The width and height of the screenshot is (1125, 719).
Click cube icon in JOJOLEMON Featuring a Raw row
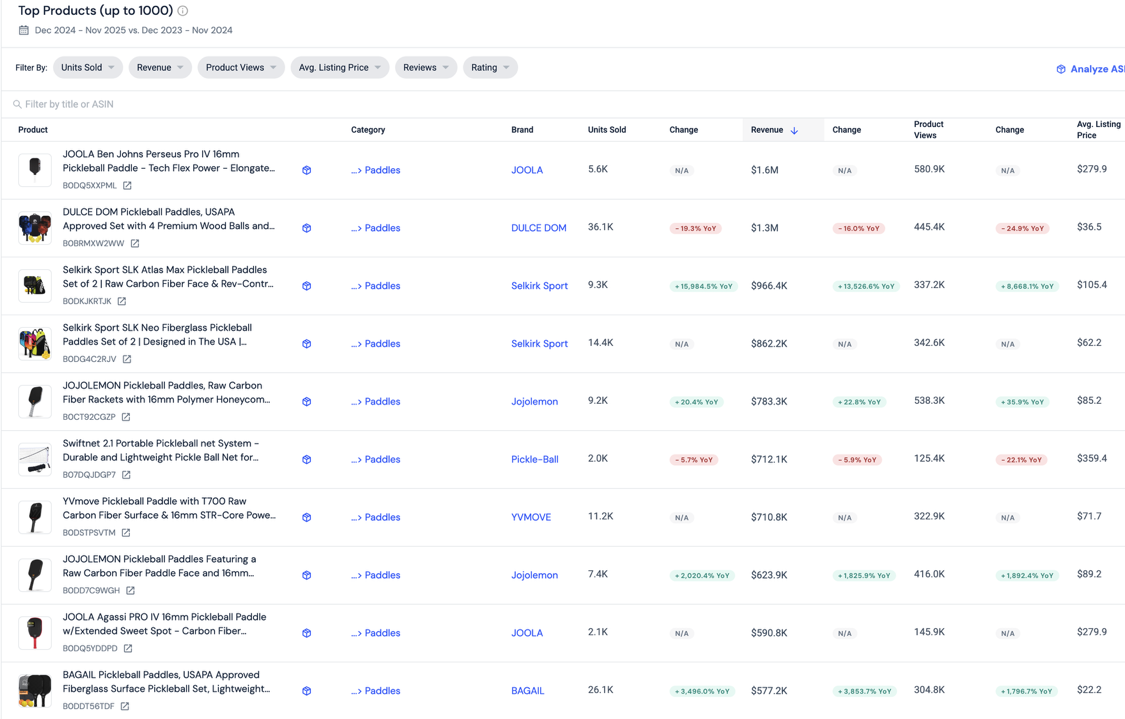click(306, 575)
